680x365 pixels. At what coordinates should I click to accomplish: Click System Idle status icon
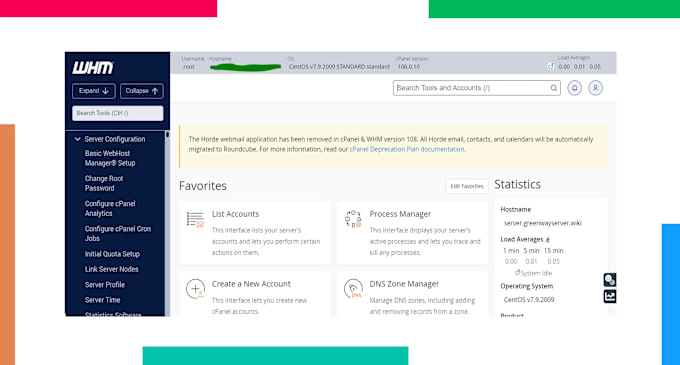tap(517, 273)
